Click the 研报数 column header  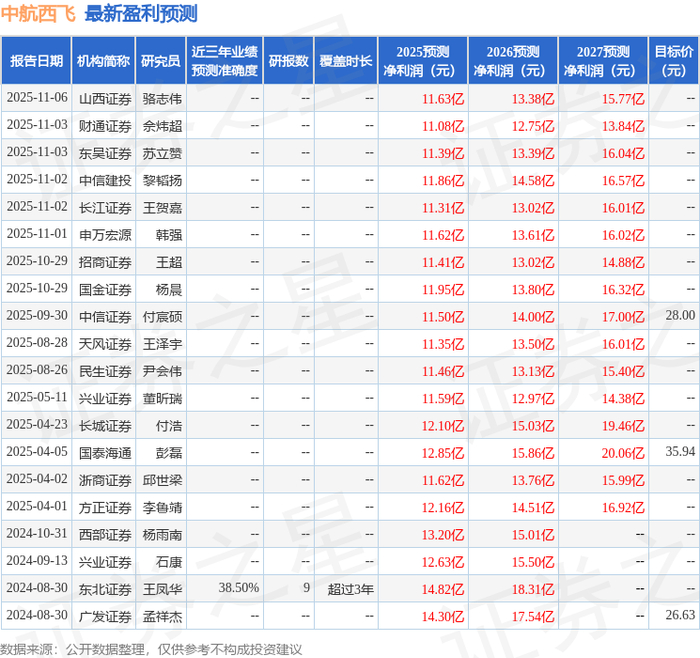(x=288, y=61)
